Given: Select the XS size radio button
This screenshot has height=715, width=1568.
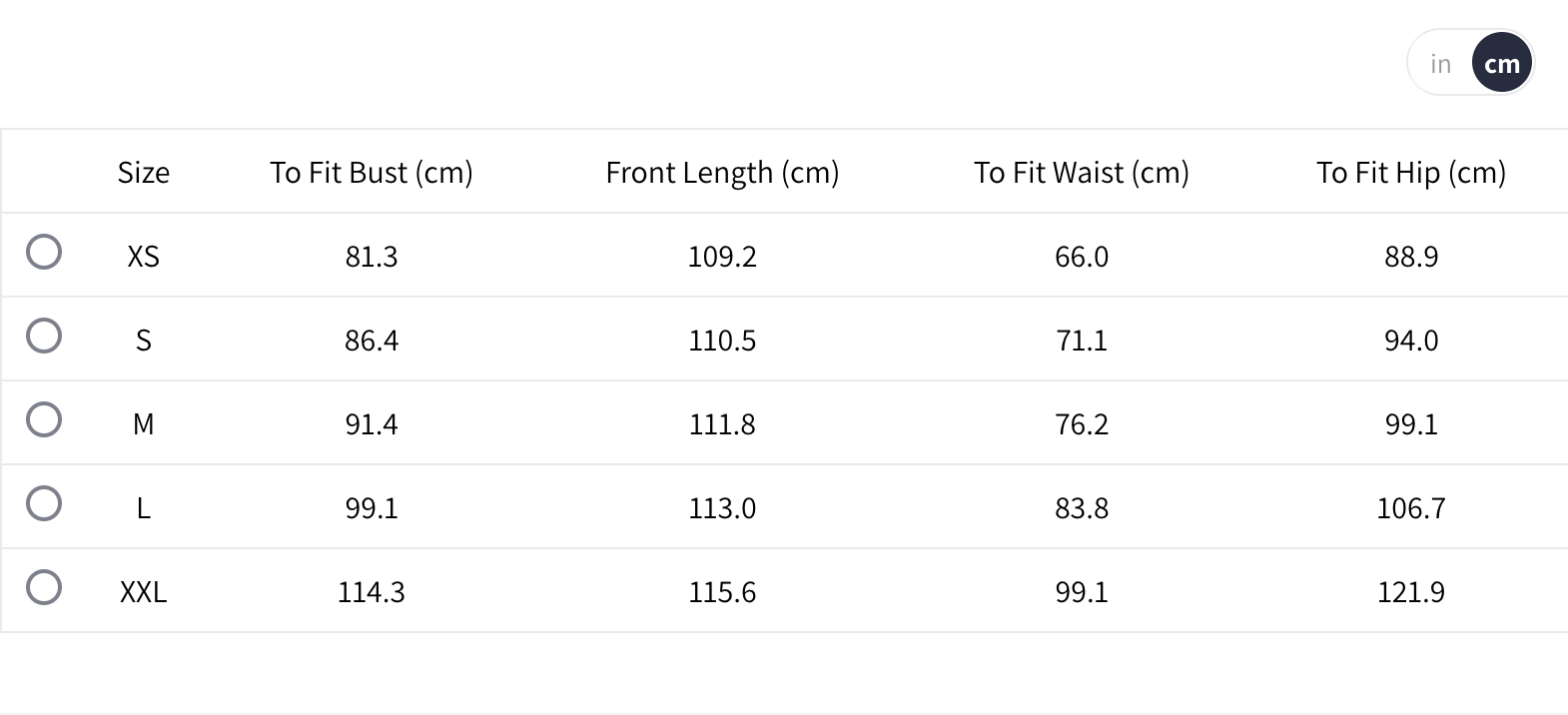Looking at the screenshot, I should click(44, 252).
